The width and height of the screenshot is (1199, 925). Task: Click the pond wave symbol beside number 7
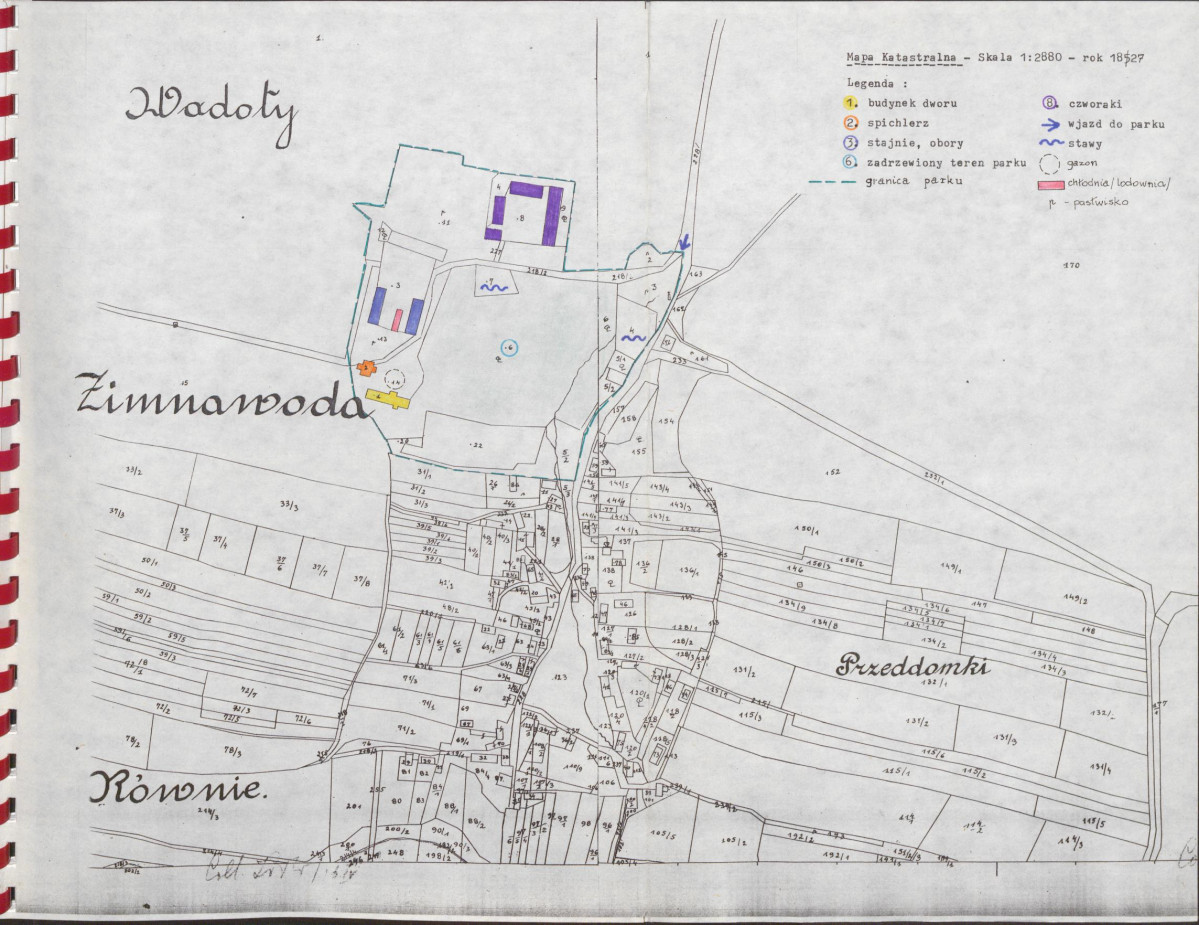pyautogui.click(x=494, y=288)
